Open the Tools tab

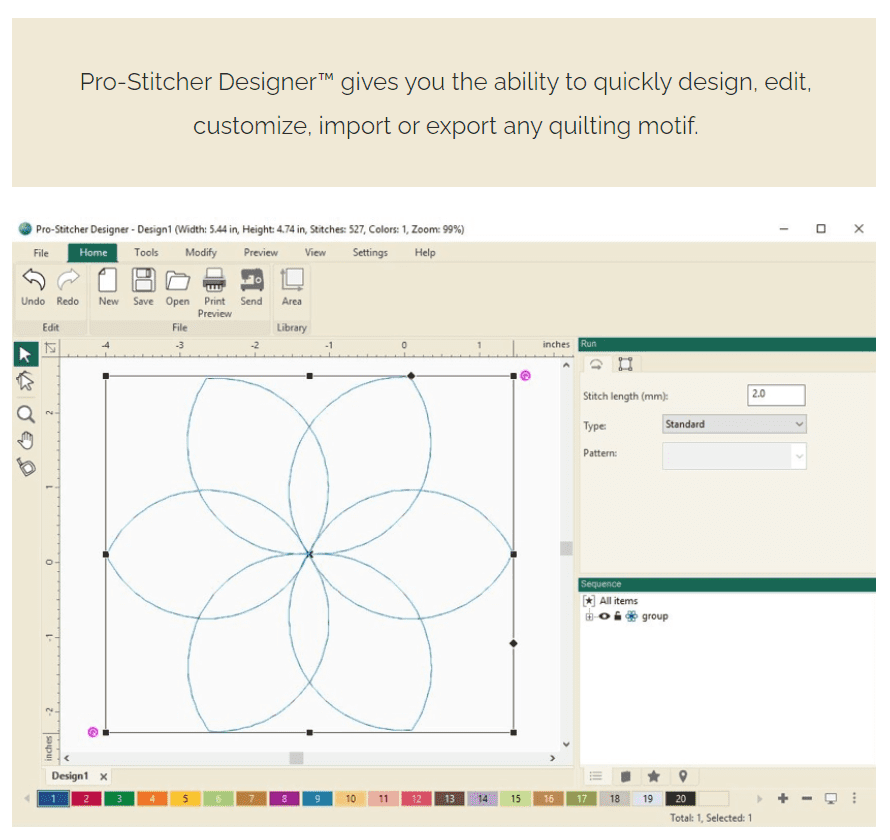point(146,253)
